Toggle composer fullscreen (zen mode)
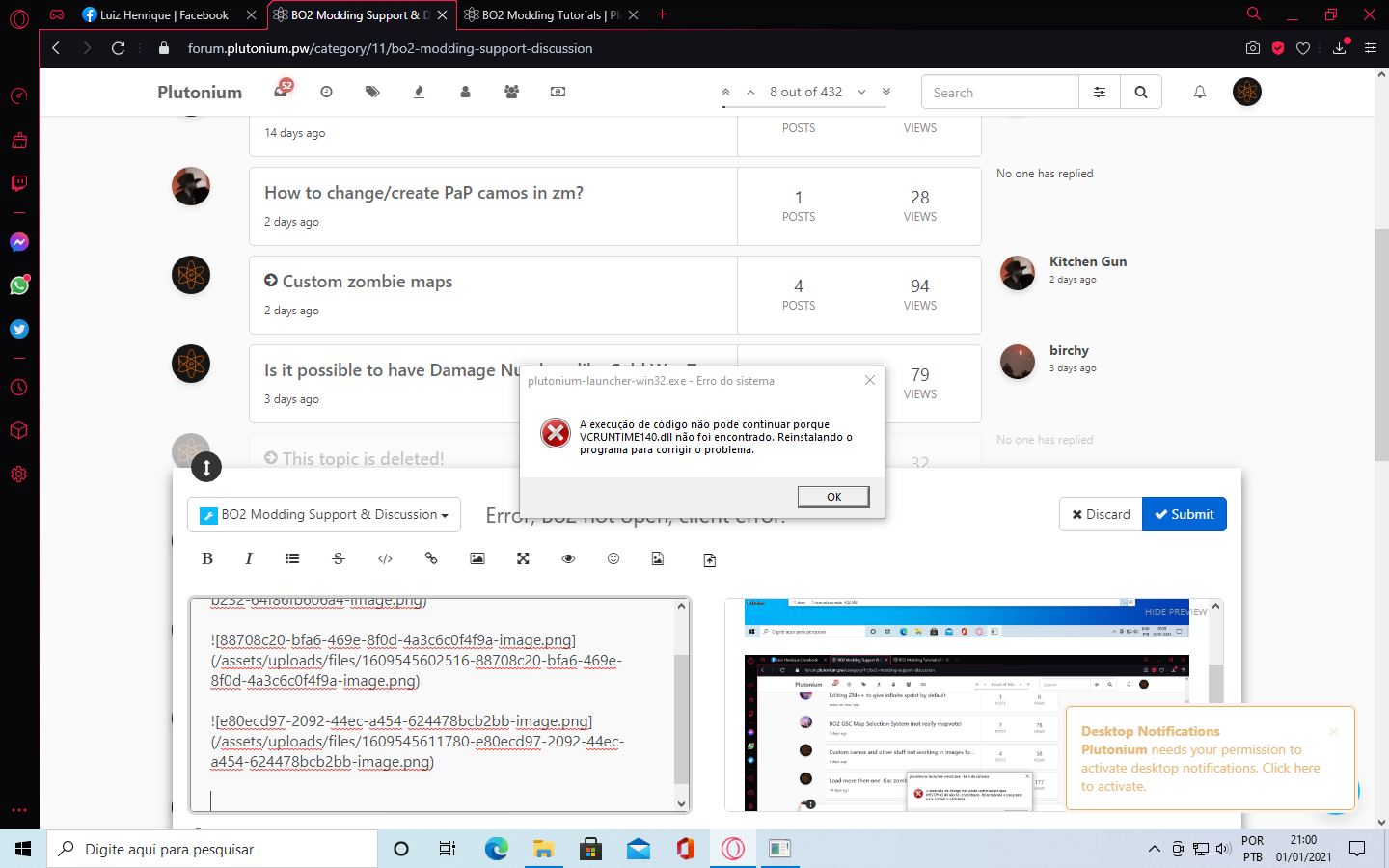Viewport: 1389px width, 868px height. pos(523,558)
